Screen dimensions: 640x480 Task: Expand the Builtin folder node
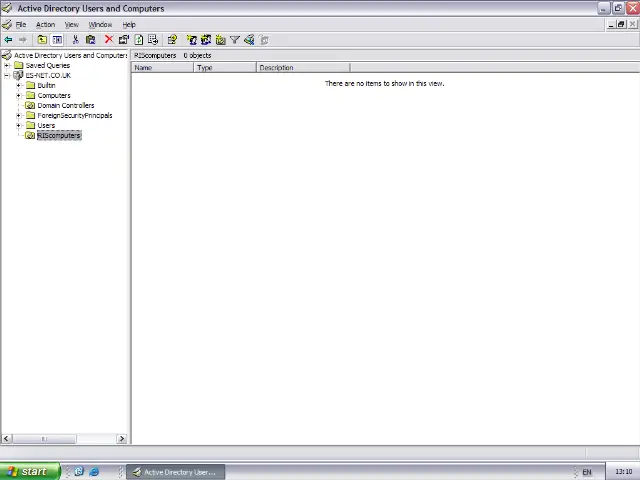click(19, 86)
